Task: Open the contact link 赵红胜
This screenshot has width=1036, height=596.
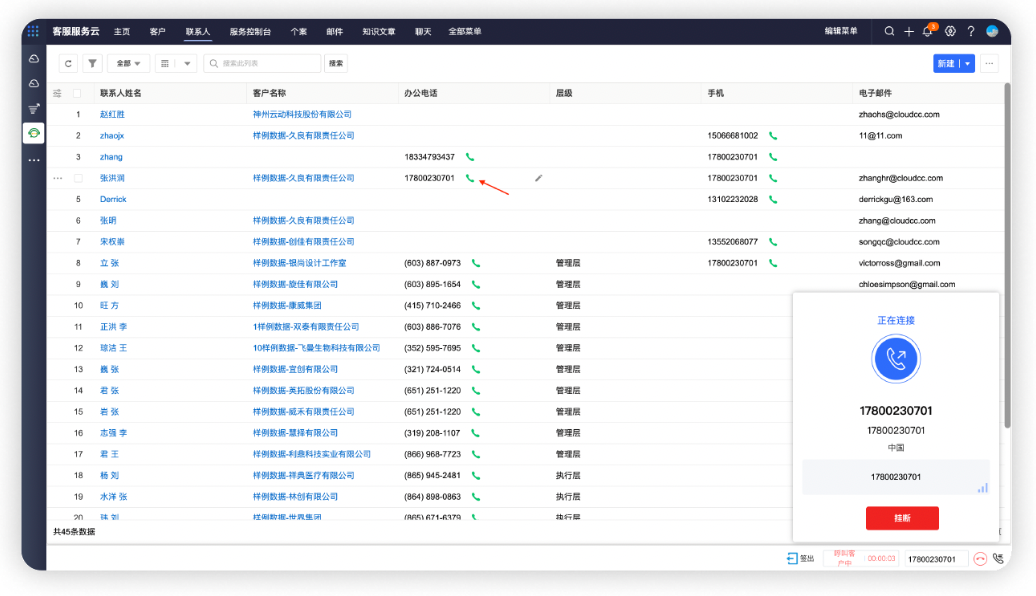Action: [112, 114]
